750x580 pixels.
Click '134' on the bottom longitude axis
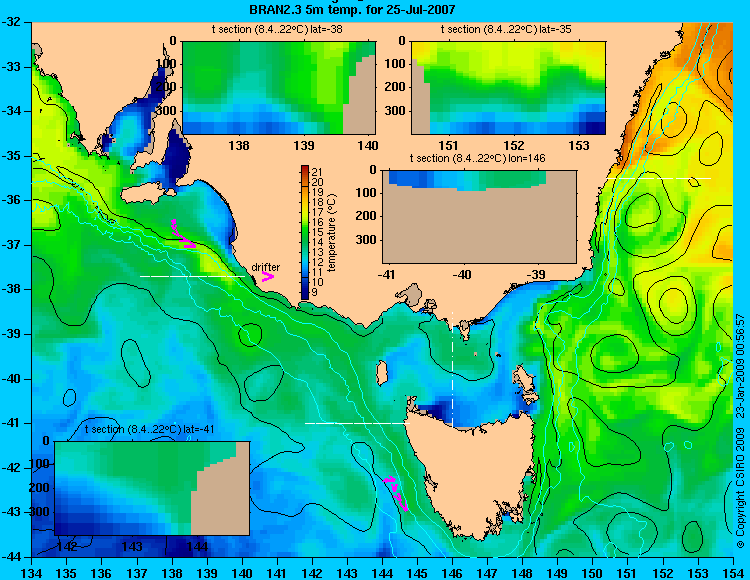(x=32, y=573)
